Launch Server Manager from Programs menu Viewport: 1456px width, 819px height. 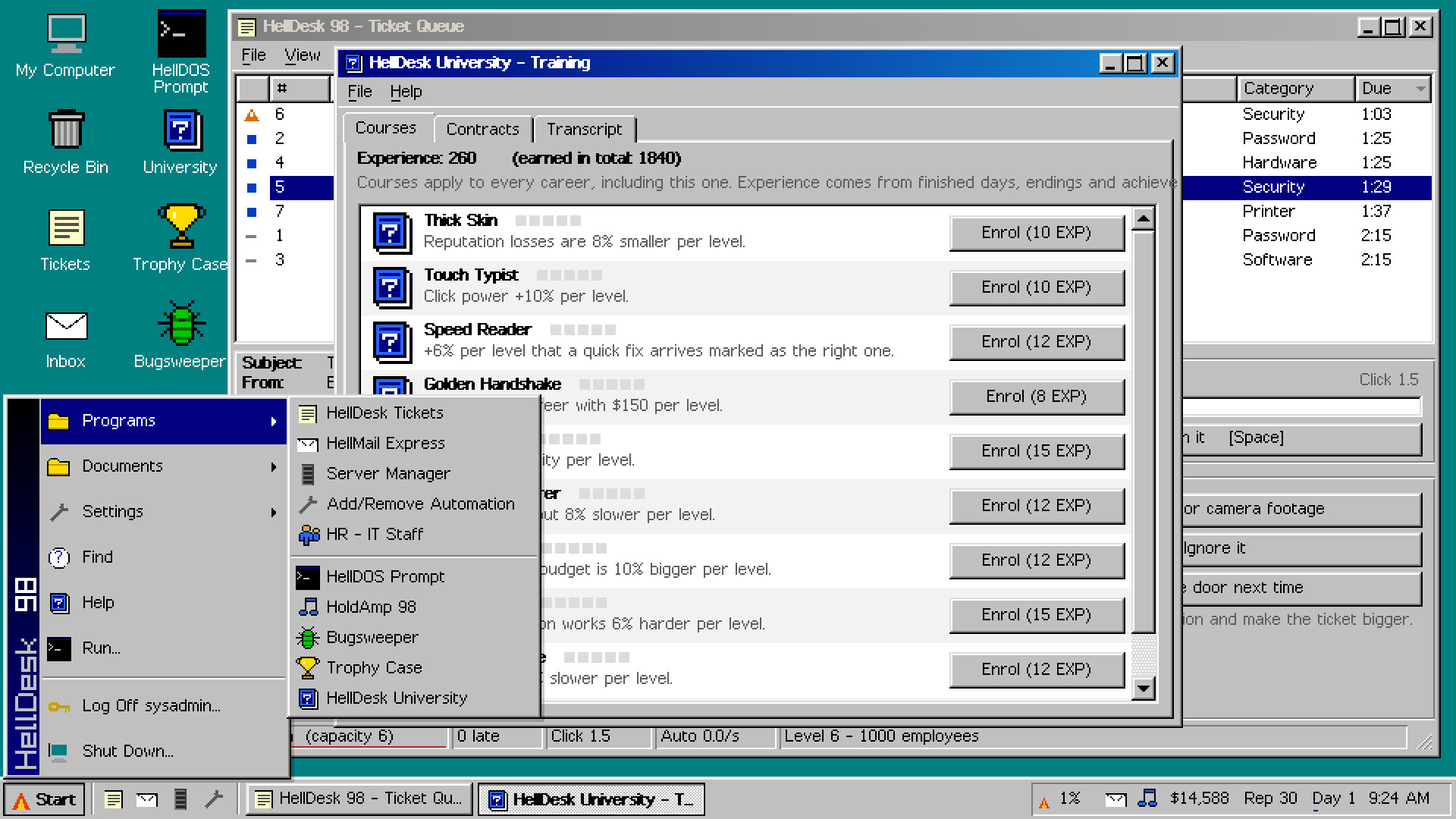pos(416,474)
